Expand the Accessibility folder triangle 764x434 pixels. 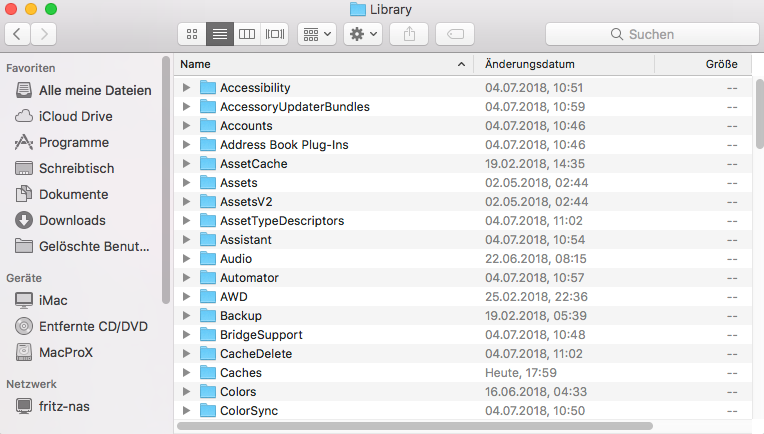click(186, 88)
